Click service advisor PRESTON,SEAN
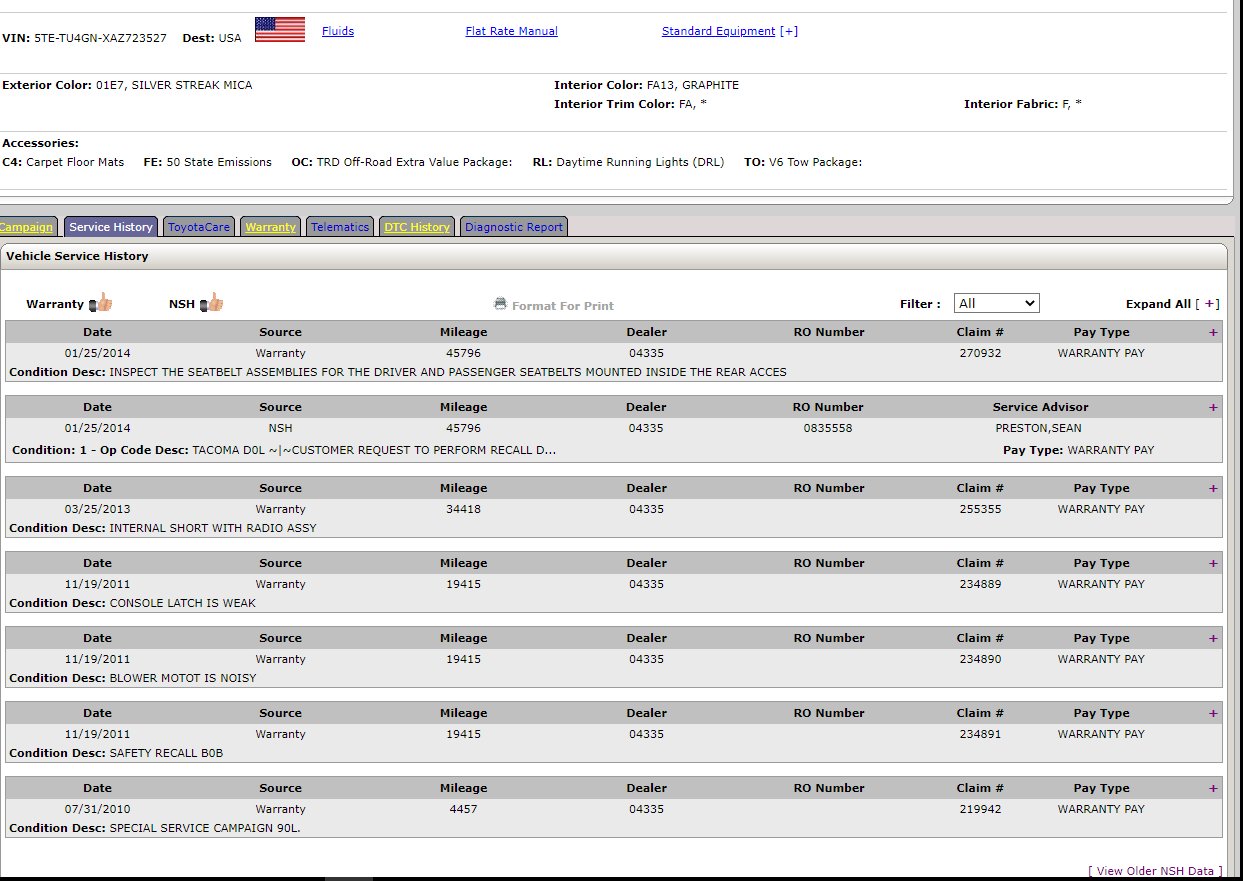Screen dimensions: 1243x881 tap(1040, 428)
